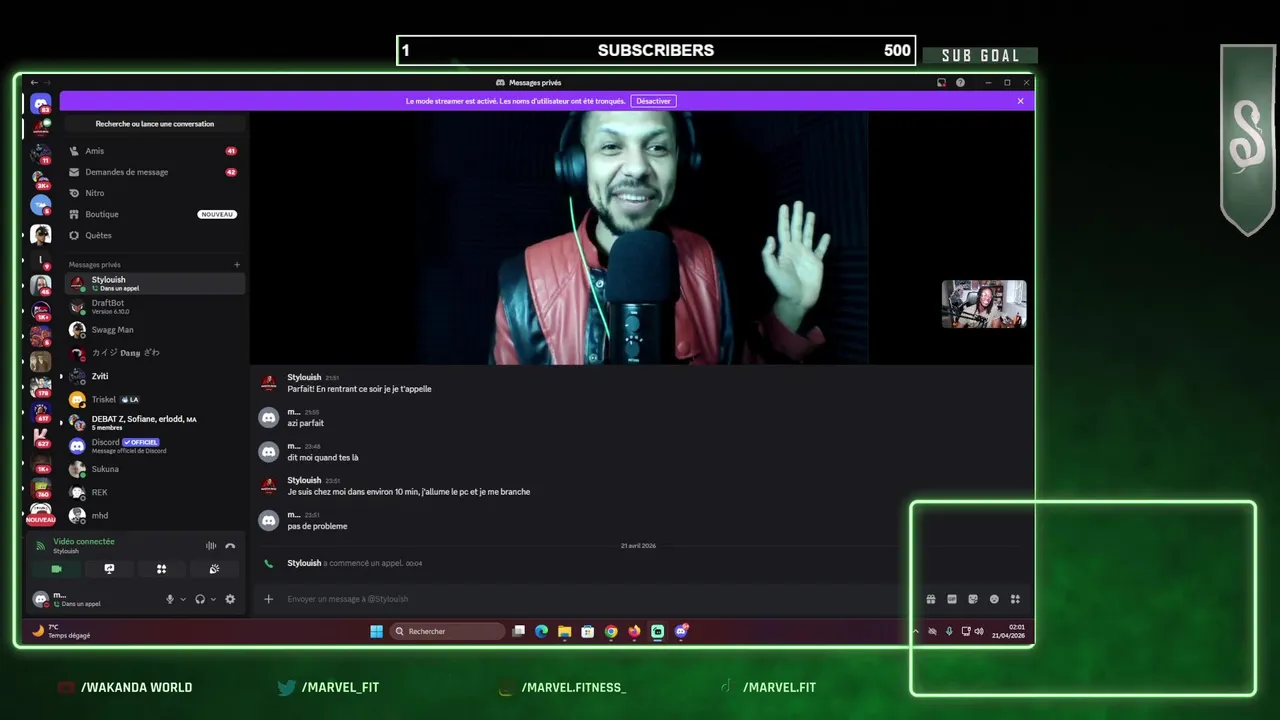Open Sukuna direct message
This screenshot has width=1280, height=720.
(x=155, y=469)
